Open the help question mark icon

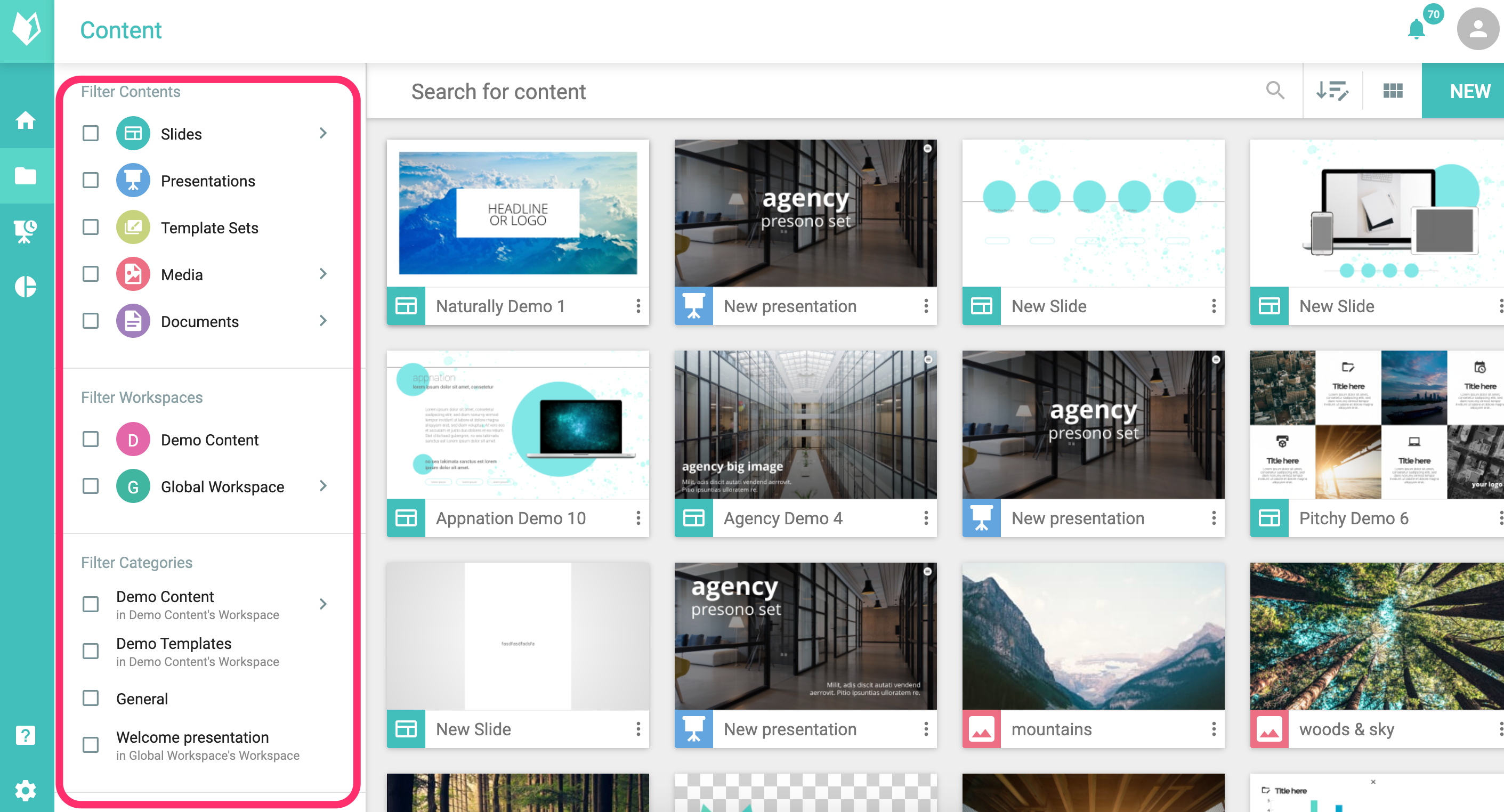[x=26, y=735]
